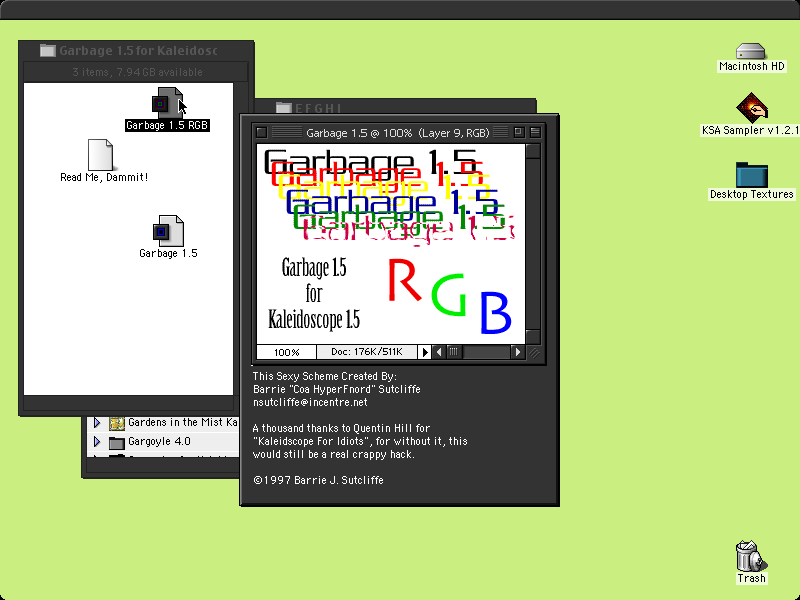Click the 3 items, 7.94 GB available header

coord(137,72)
